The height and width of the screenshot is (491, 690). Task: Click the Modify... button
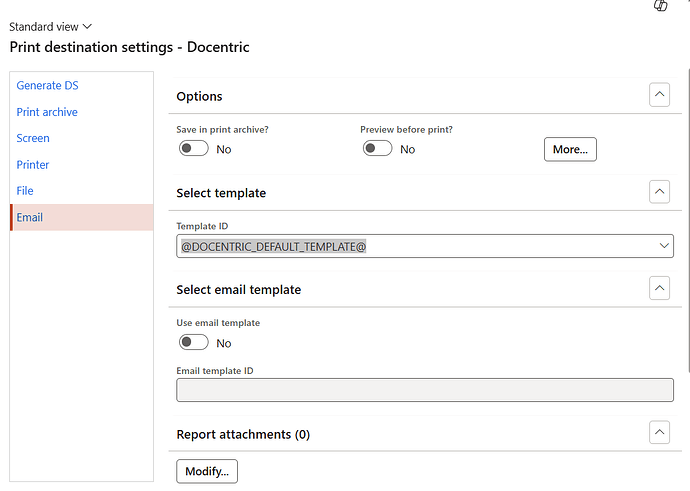pos(207,471)
